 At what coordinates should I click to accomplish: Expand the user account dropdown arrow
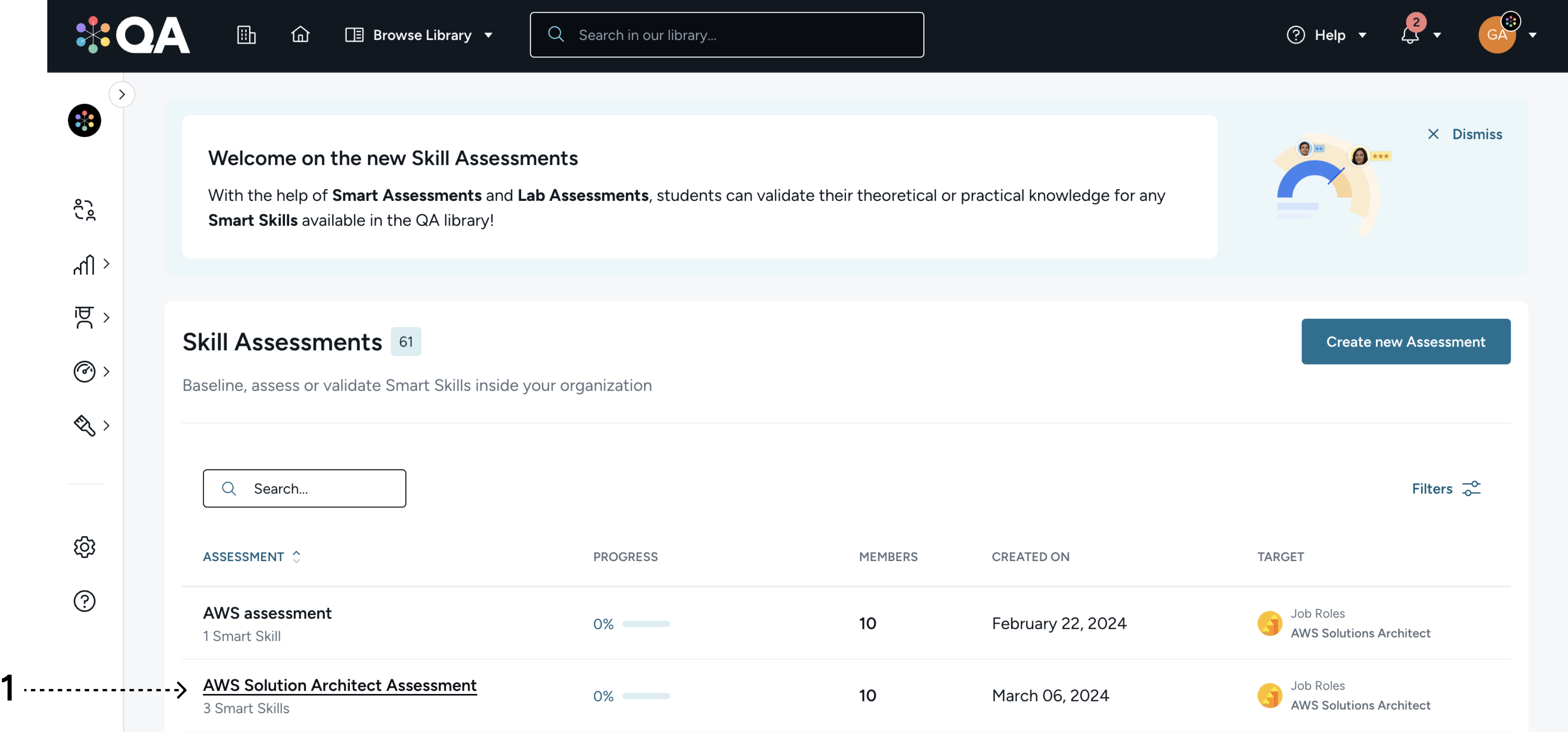click(x=1533, y=35)
